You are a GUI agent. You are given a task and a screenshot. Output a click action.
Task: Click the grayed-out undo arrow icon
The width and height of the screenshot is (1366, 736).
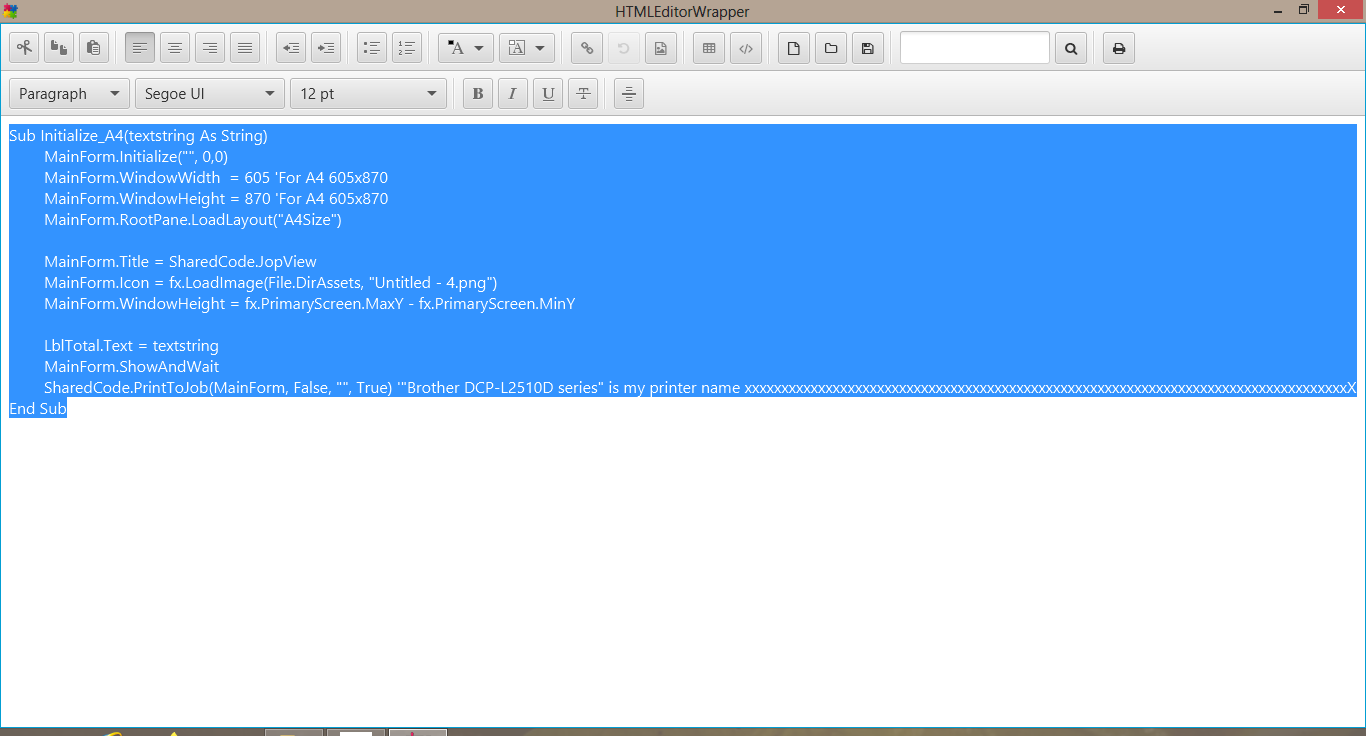point(623,48)
